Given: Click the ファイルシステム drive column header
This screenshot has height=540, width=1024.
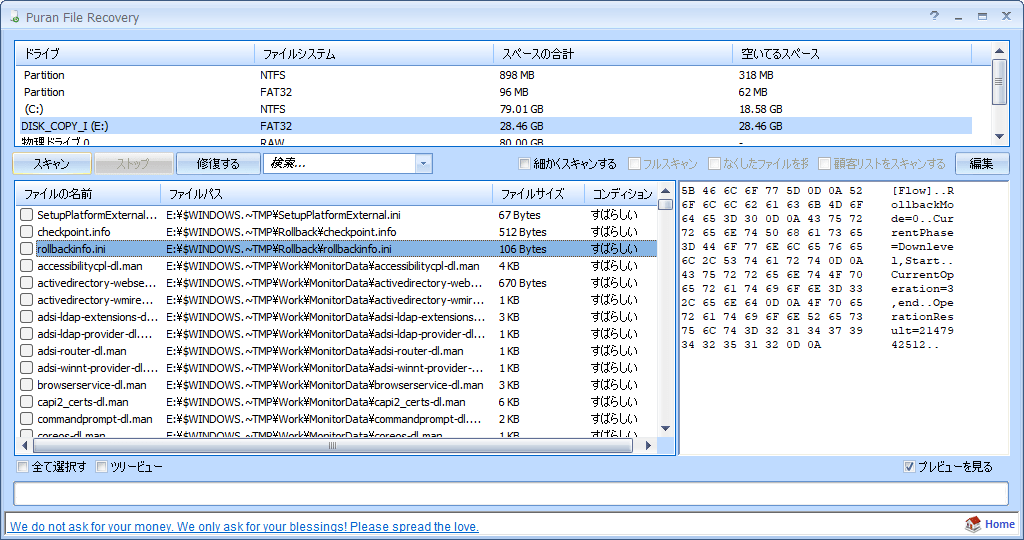Looking at the screenshot, I should (x=298, y=53).
